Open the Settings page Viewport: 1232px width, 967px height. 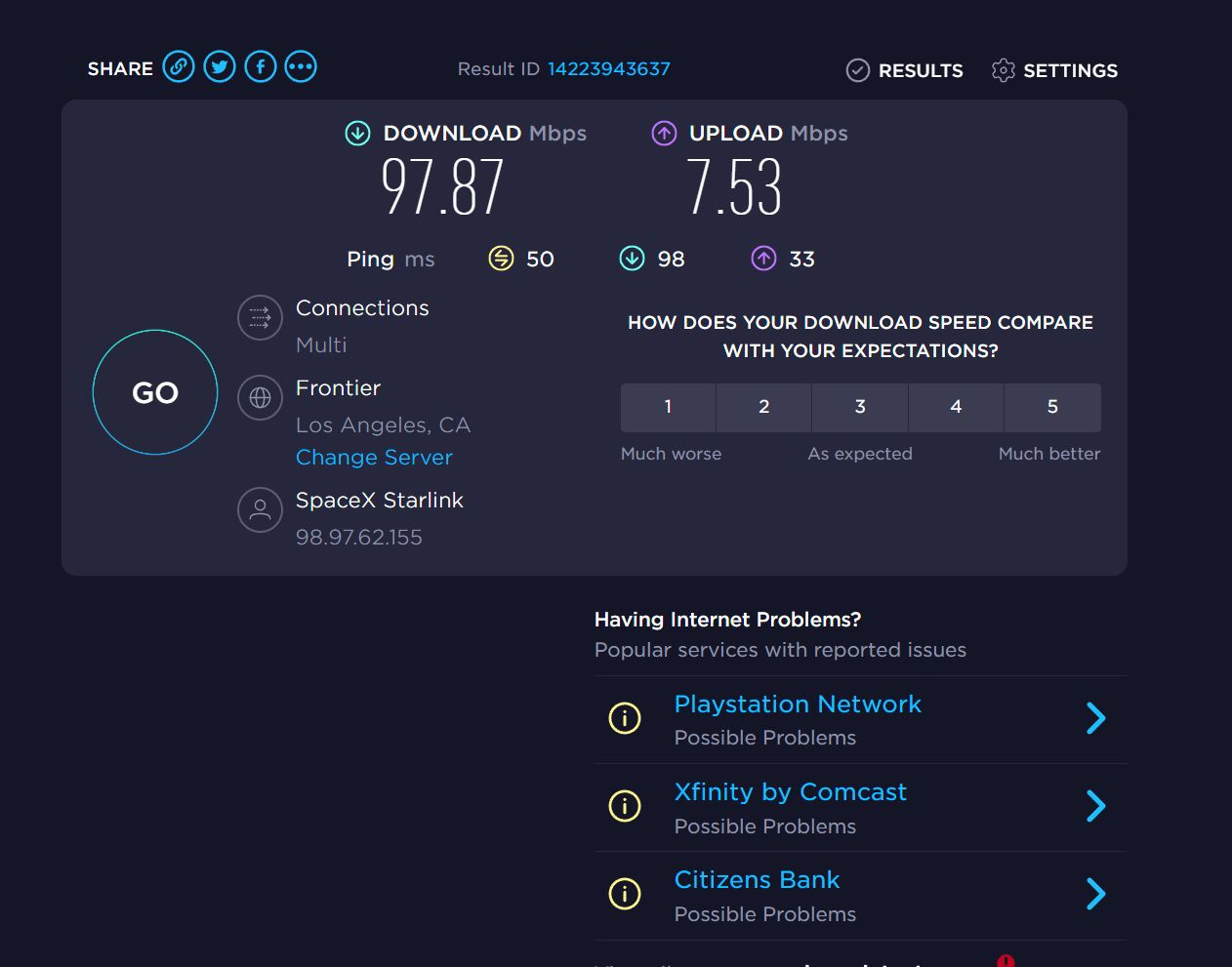point(1054,70)
